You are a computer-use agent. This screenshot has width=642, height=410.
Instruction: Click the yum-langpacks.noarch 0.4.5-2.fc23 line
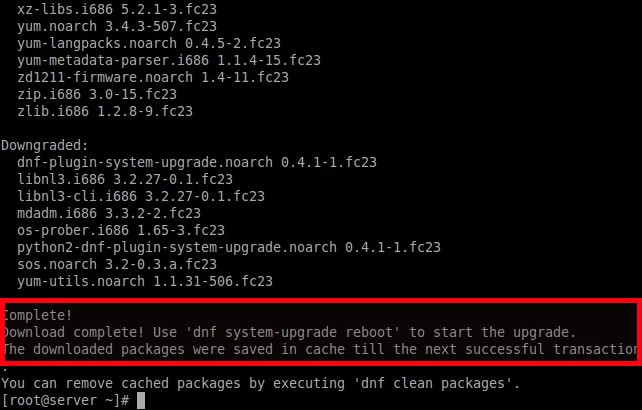tap(149, 43)
